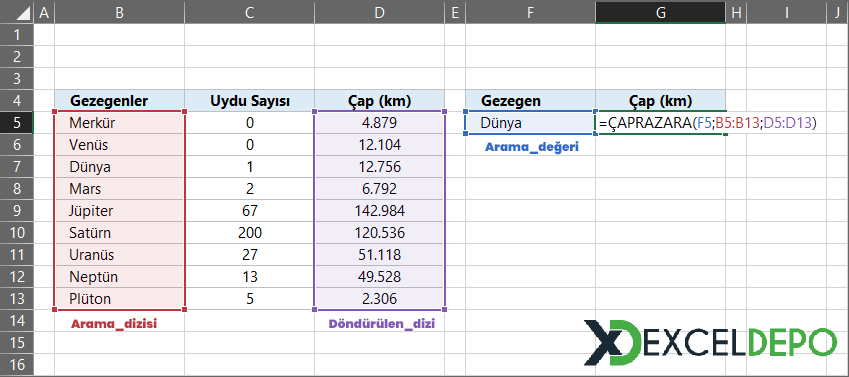Click the Gezegenler header cell
This screenshot has width=849, height=377.
click(x=119, y=101)
